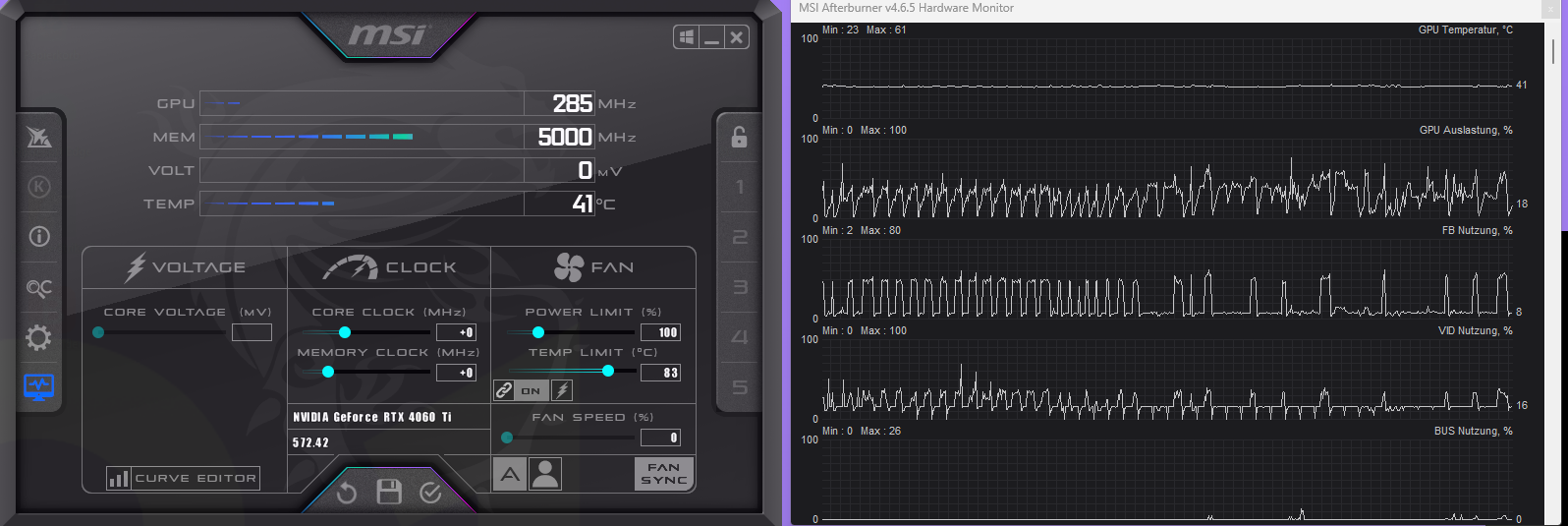1568x526 pixels.
Task: Click the GPU Auslastung graph in Hardware Monitor
Action: click(1167, 178)
